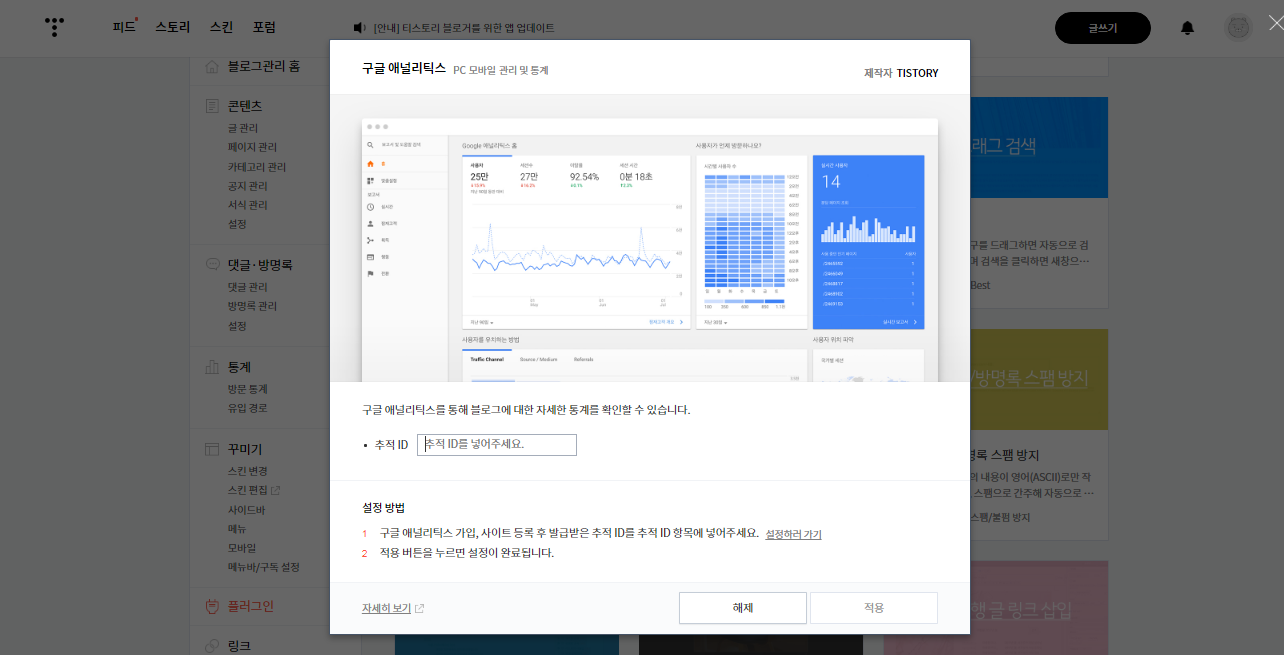The width and height of the screenshot is (1284, 655).
Task: Open 설정 under 콘텐츠
Action: tap(237, 224)
